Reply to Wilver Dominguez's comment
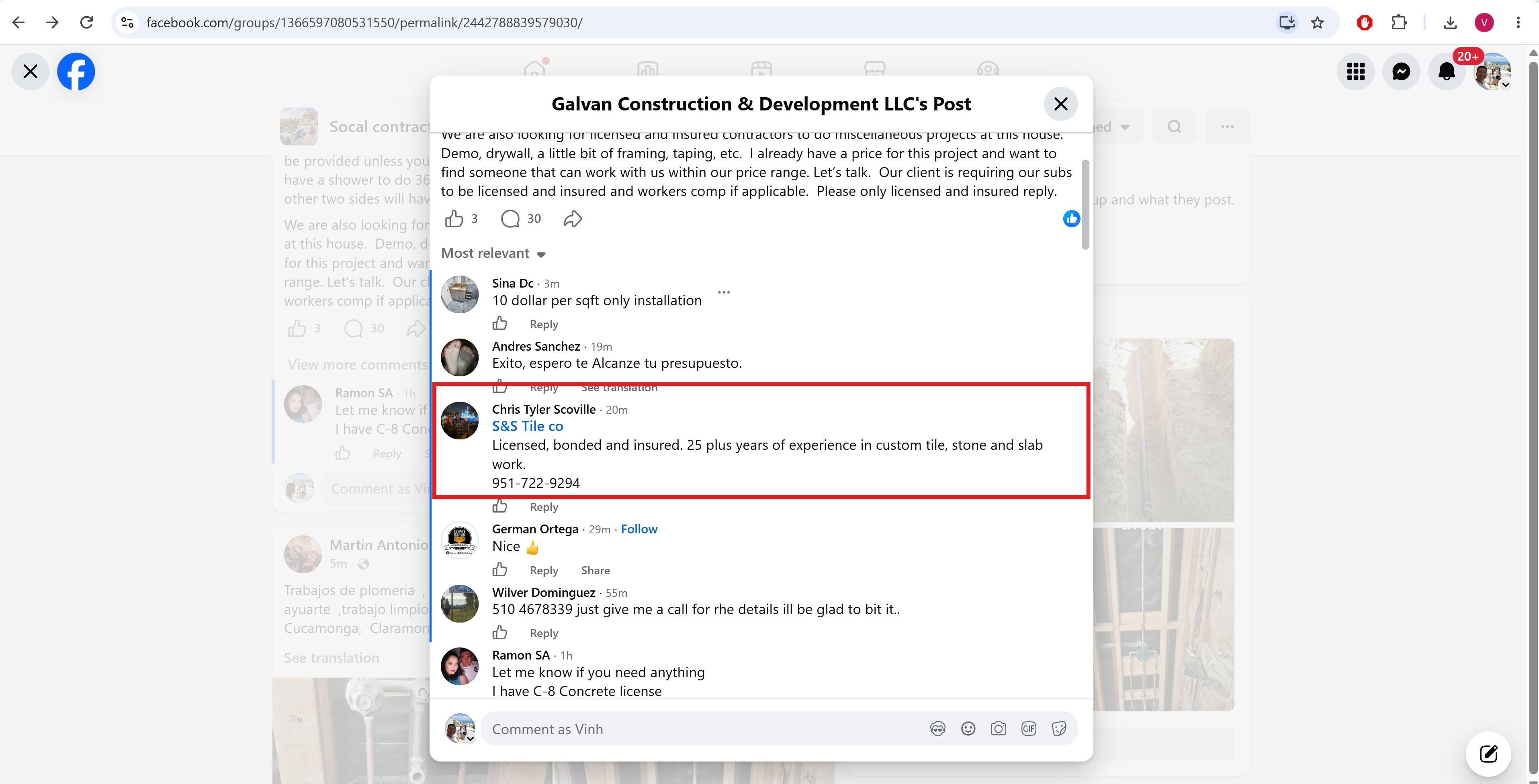 tap(544, 633)
